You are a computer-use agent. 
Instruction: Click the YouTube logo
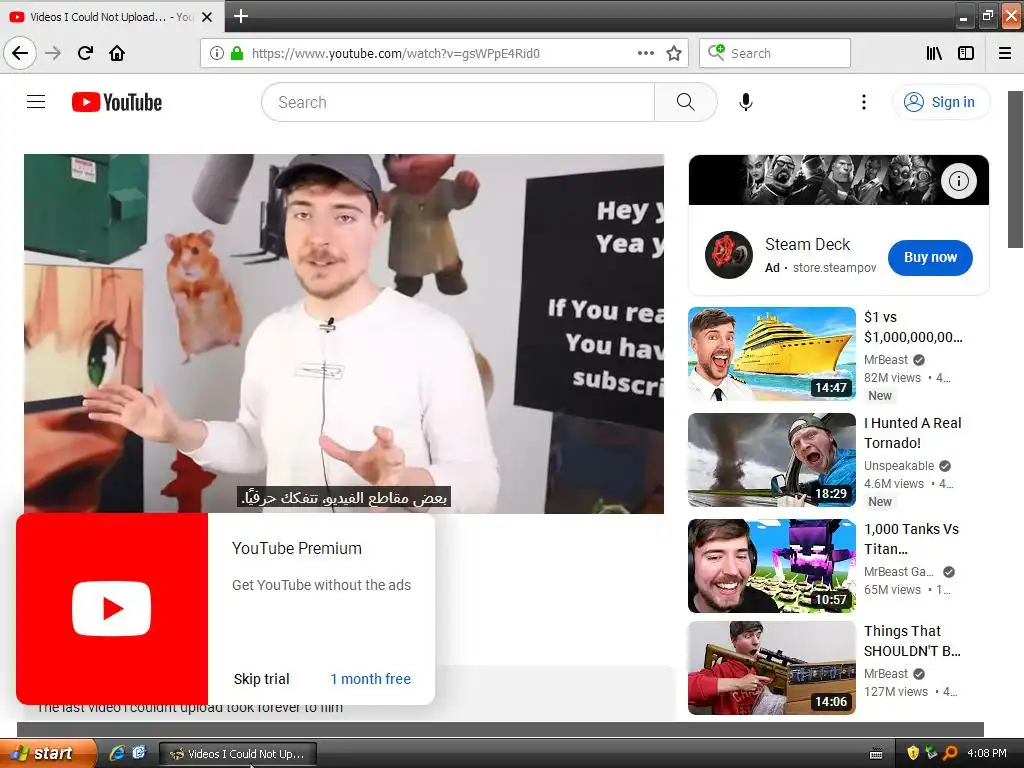(117, 103)
